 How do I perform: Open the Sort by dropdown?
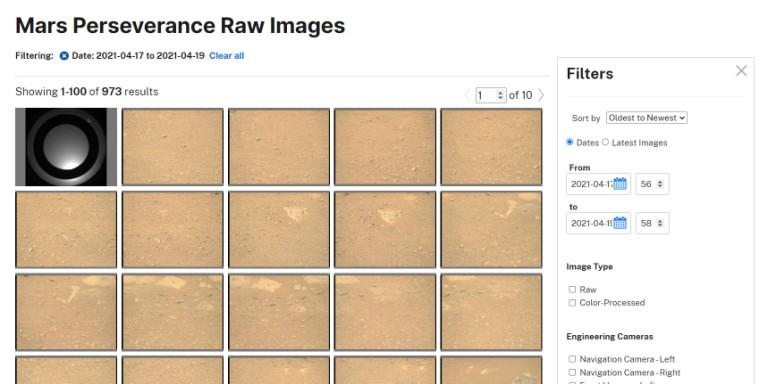point(647,118)
